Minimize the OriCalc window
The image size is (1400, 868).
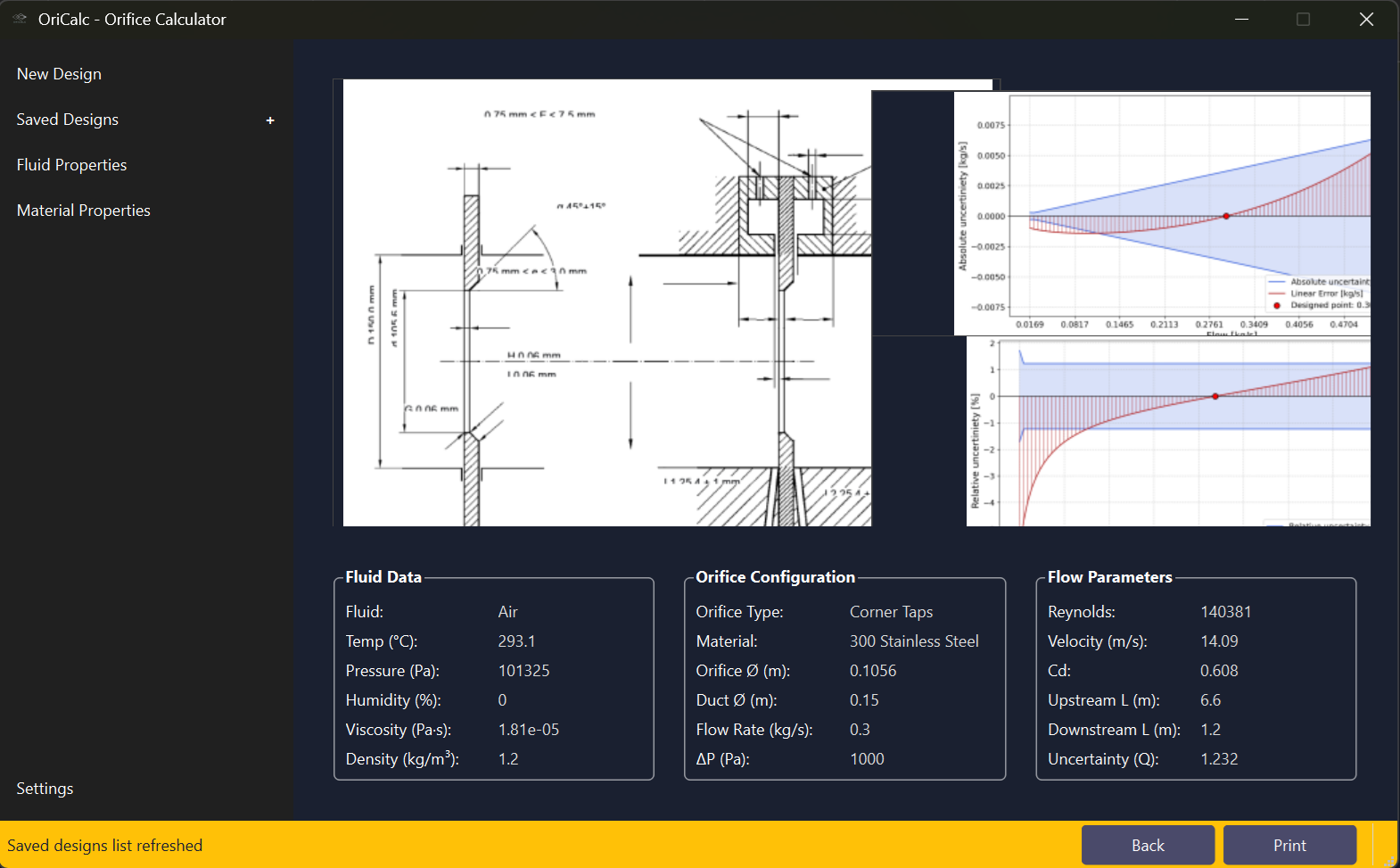[1241, 19]
